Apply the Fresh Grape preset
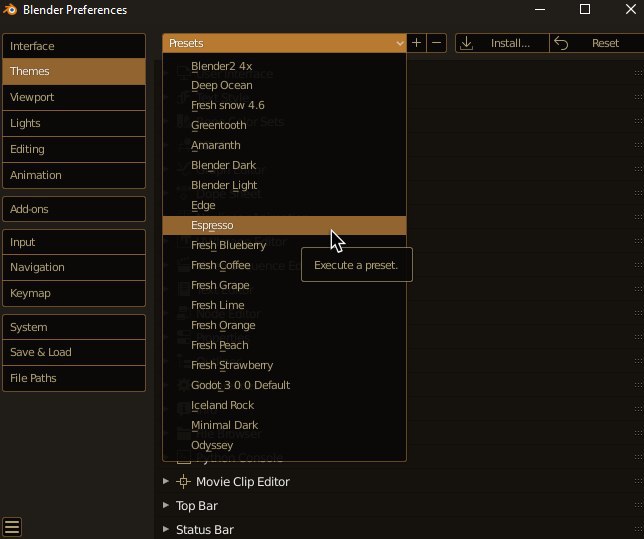Viewport: 644px width, 539px height. click(x=284, y=286)
